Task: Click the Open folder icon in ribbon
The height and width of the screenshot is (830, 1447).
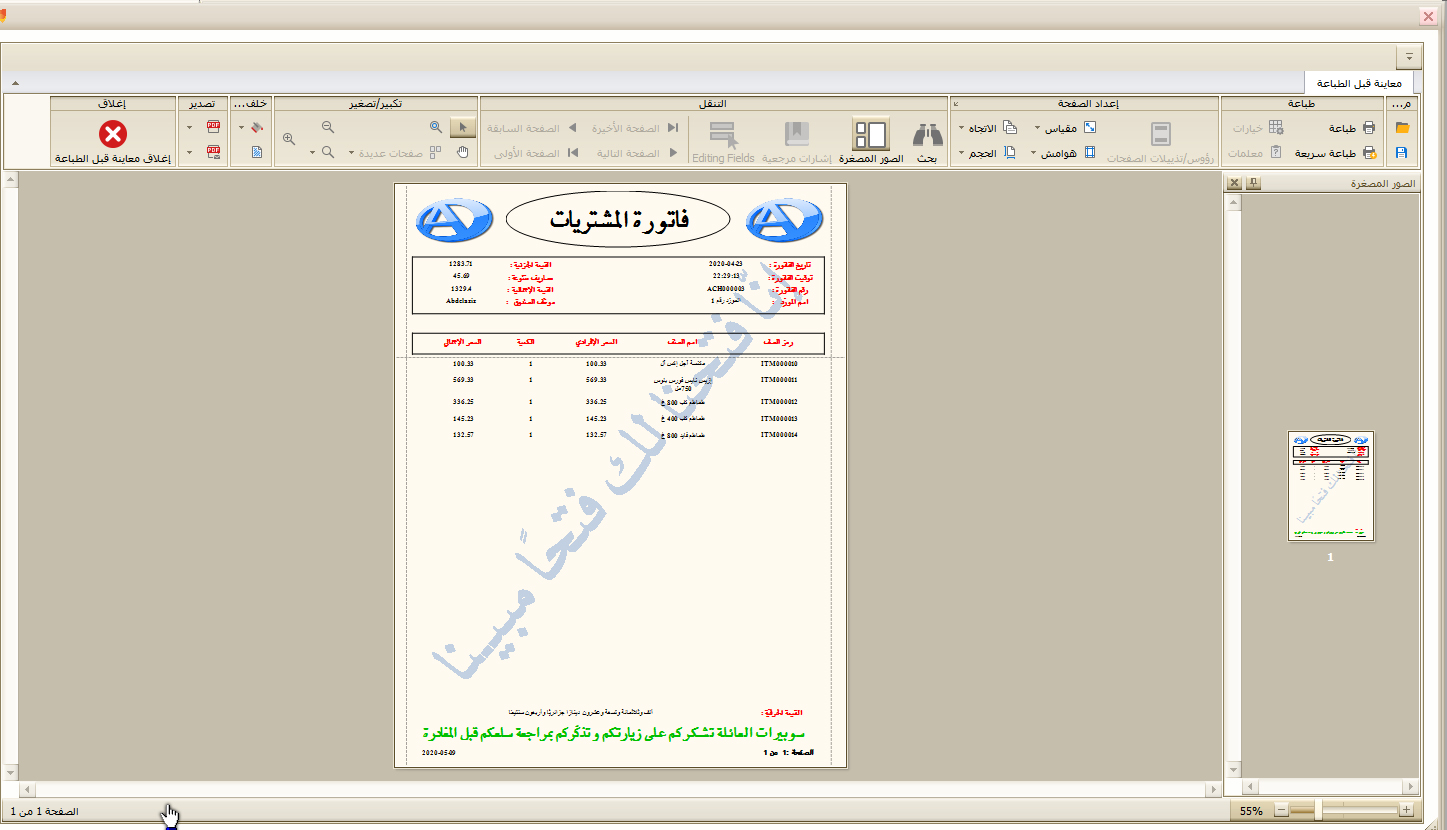Action: tap(1402, 128)
